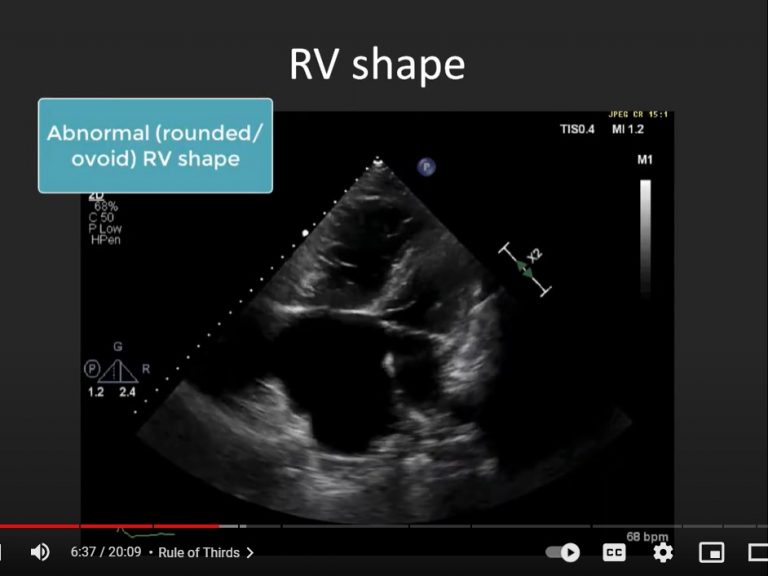The height and width of the screenshot is (576, 768).
Task: Switch to miniplayer mode
Action: click(711, 552)
